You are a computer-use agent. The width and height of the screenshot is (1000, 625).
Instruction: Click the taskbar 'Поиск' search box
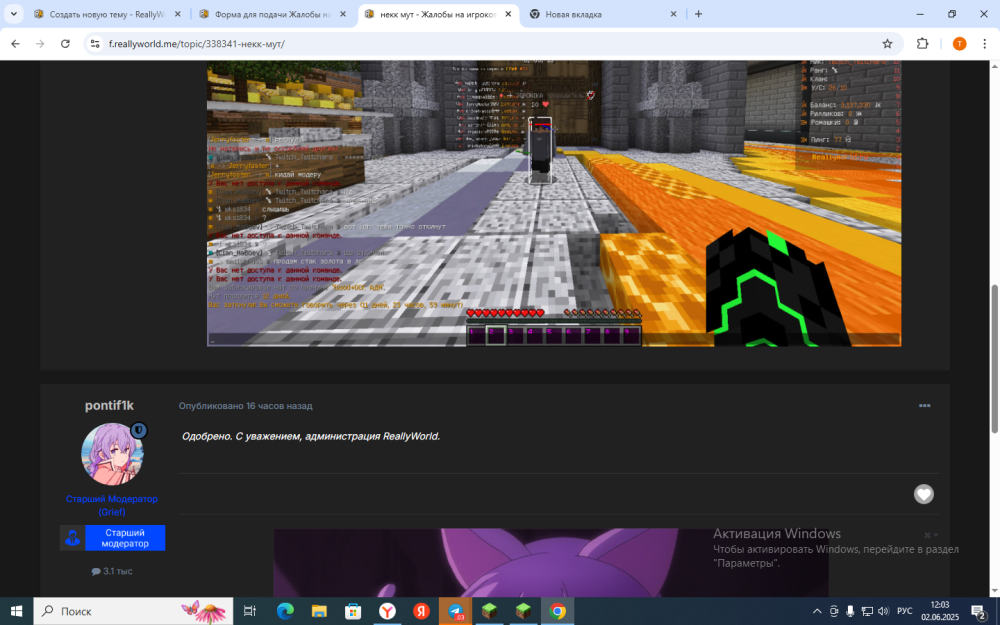point(133,611)
